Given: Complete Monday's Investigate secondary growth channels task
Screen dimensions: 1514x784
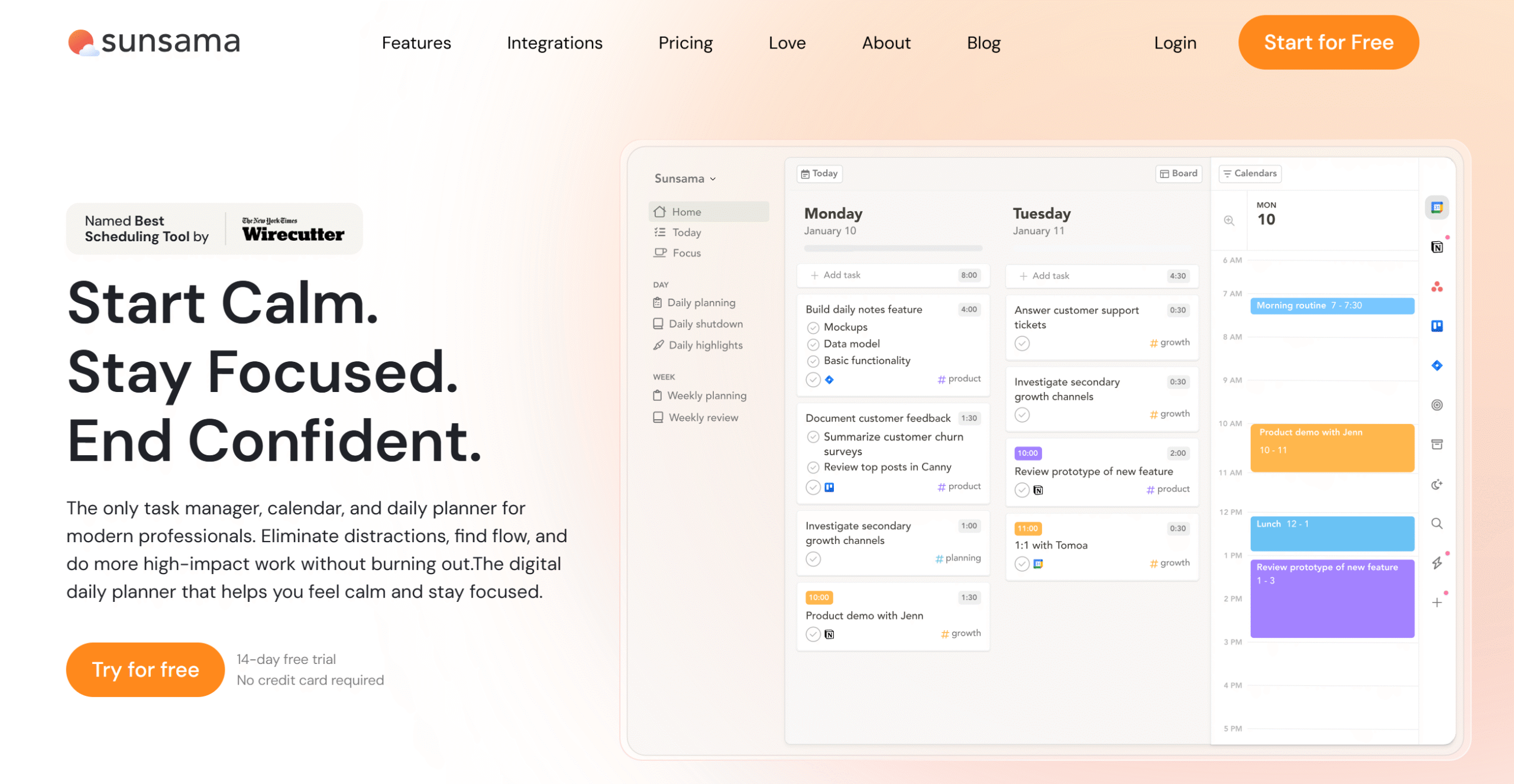Looking at the screenshot, I should tap(813, 559).
